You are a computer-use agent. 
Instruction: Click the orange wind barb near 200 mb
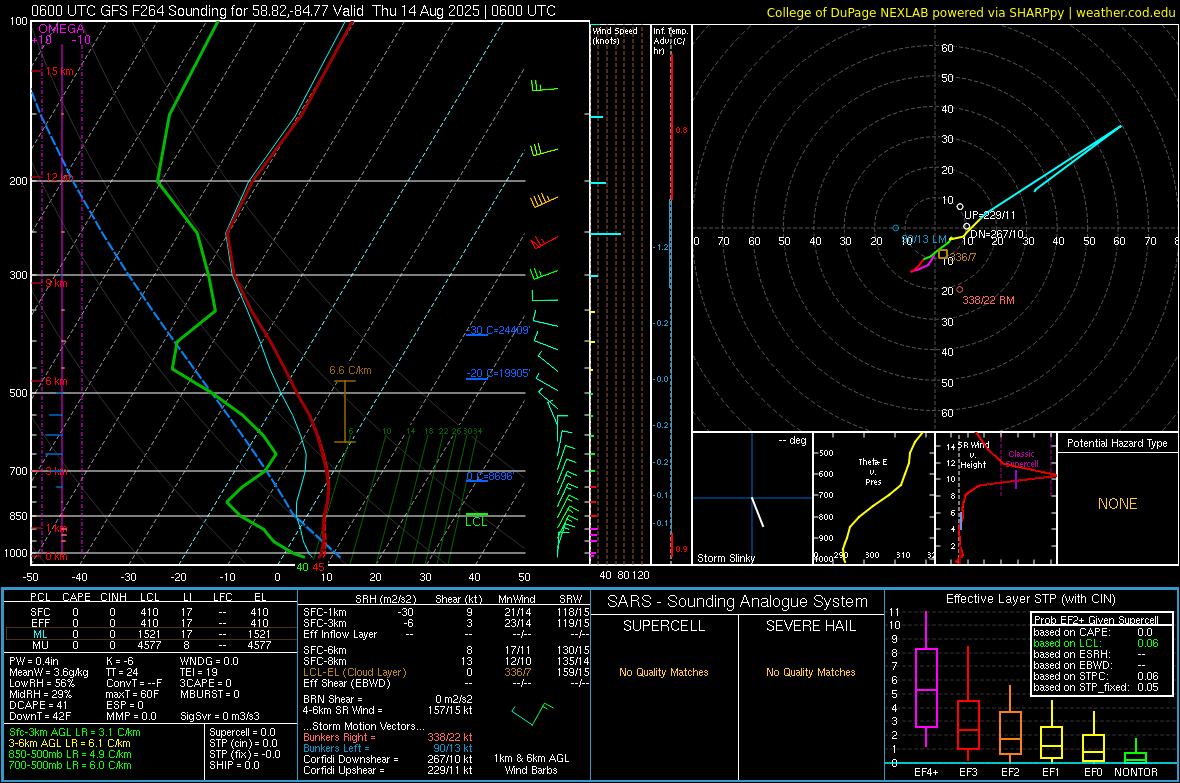543,200
